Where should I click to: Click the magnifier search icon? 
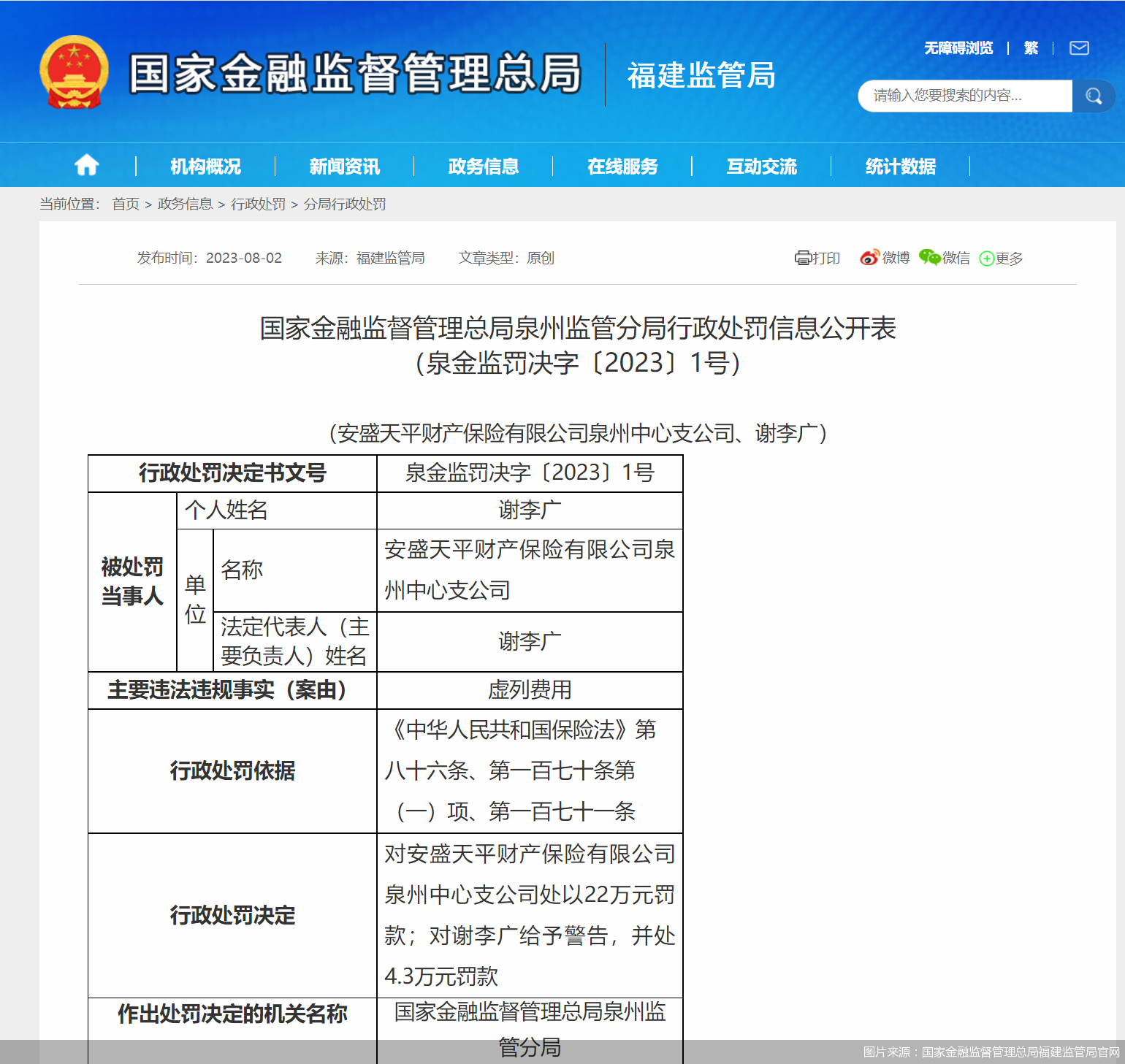coord(1094,96)
